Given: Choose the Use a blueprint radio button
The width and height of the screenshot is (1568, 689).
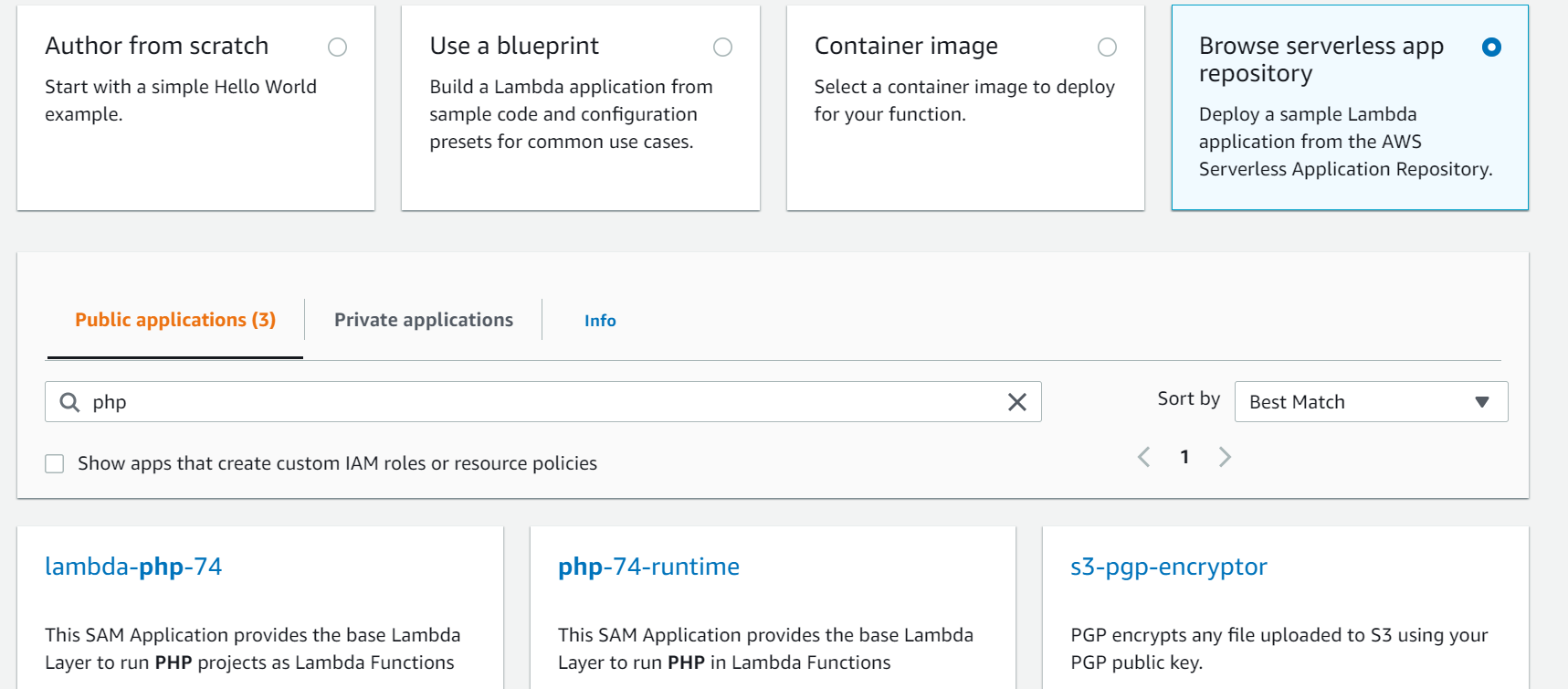Looking at the screenshot, I should (722, 48).
